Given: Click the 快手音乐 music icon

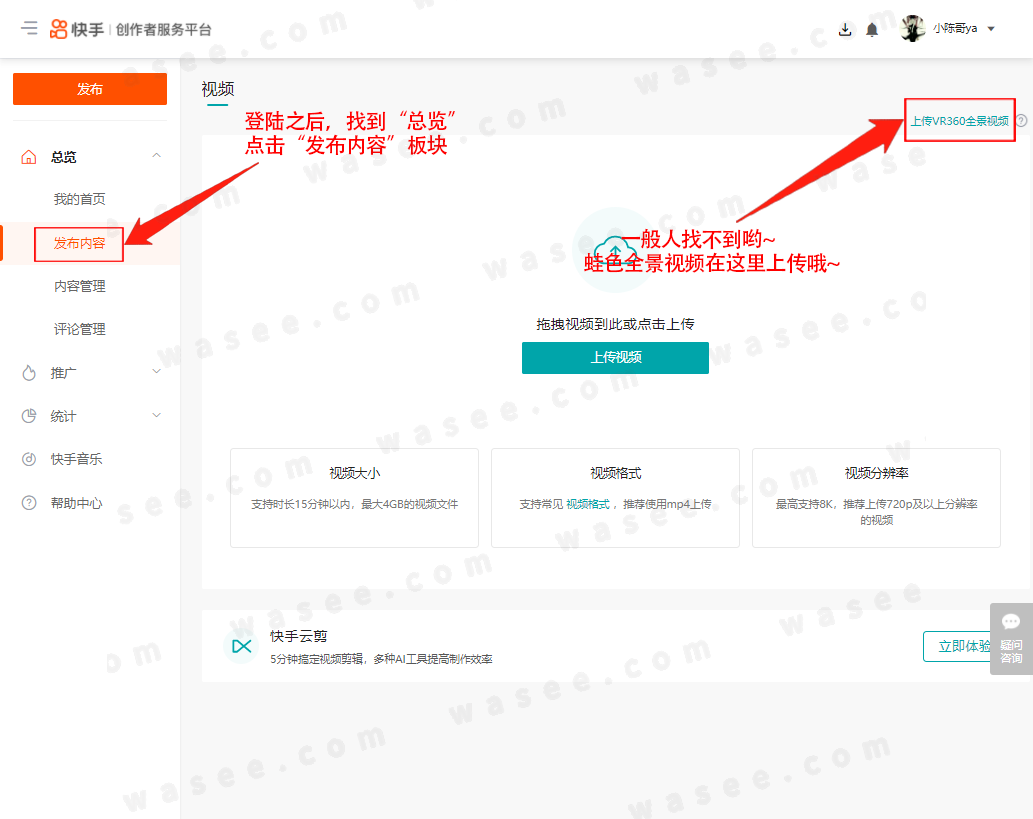Looking at the screenshot, I should 29,459.
